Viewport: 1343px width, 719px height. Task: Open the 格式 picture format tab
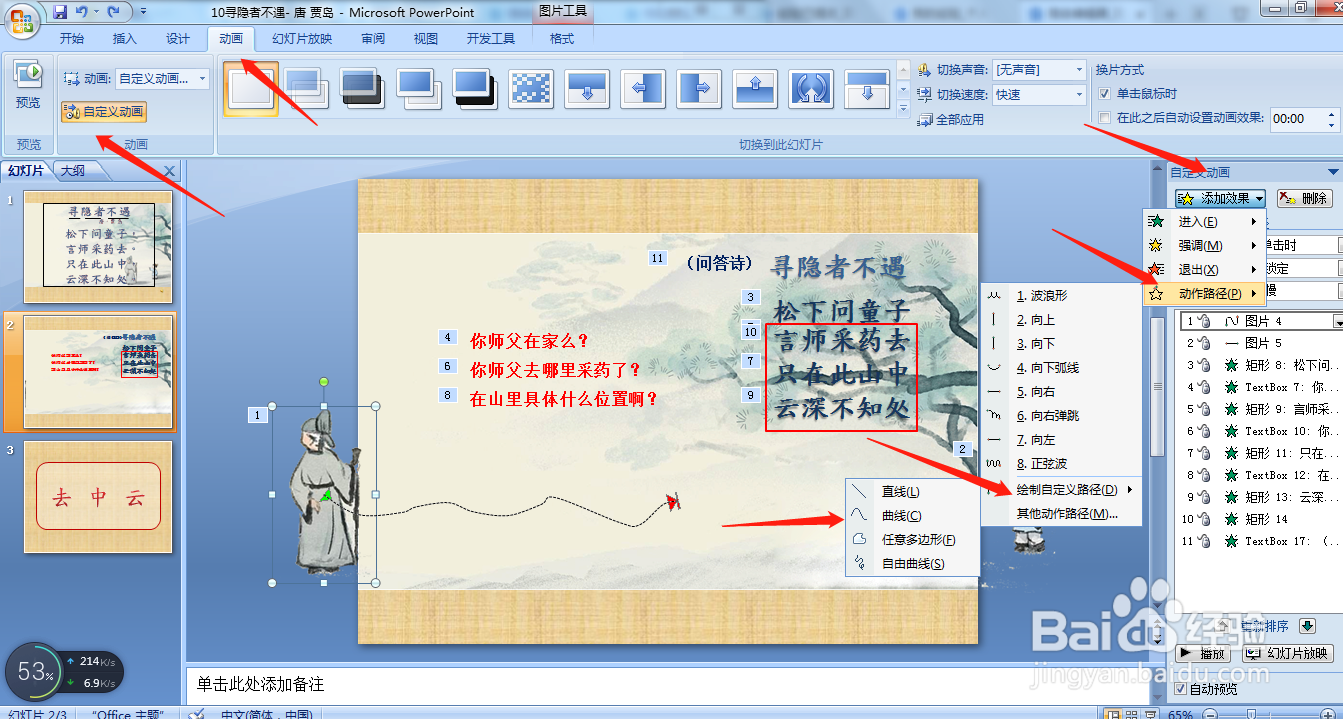tap(562, 39)
